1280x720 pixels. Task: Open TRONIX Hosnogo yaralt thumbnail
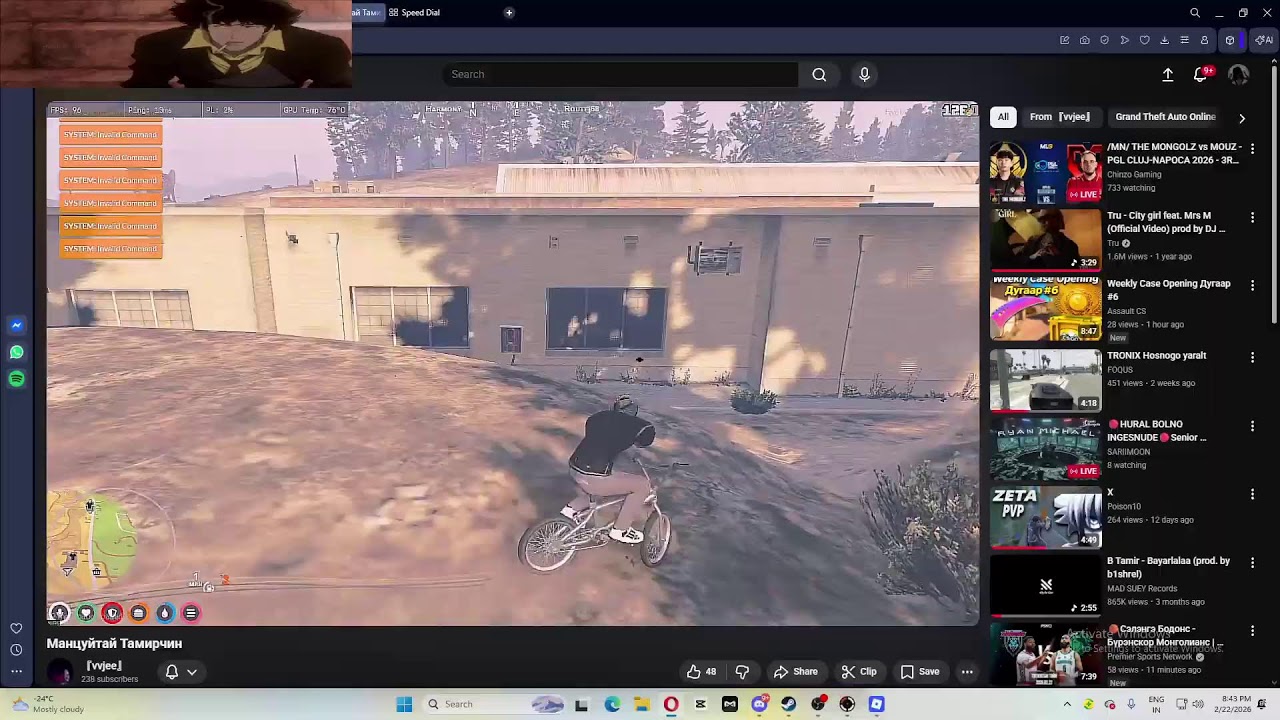[x=1045, y=380]
